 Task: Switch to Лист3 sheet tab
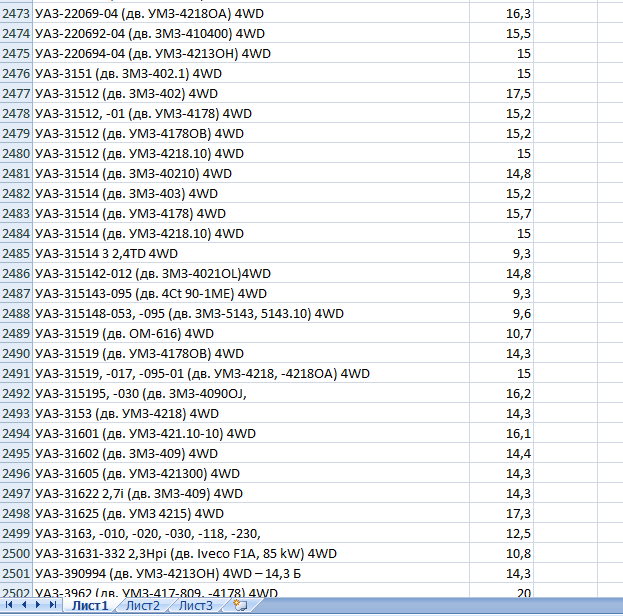tap(196, 606)
